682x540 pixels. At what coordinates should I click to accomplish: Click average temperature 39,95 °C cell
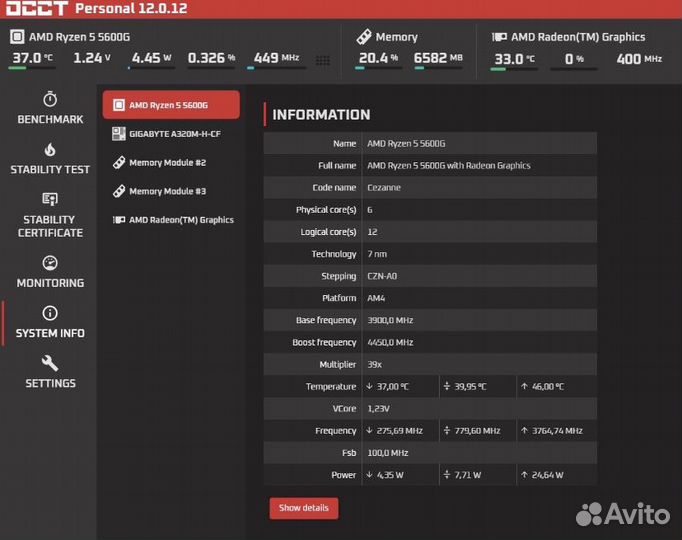tap(478, 387)
